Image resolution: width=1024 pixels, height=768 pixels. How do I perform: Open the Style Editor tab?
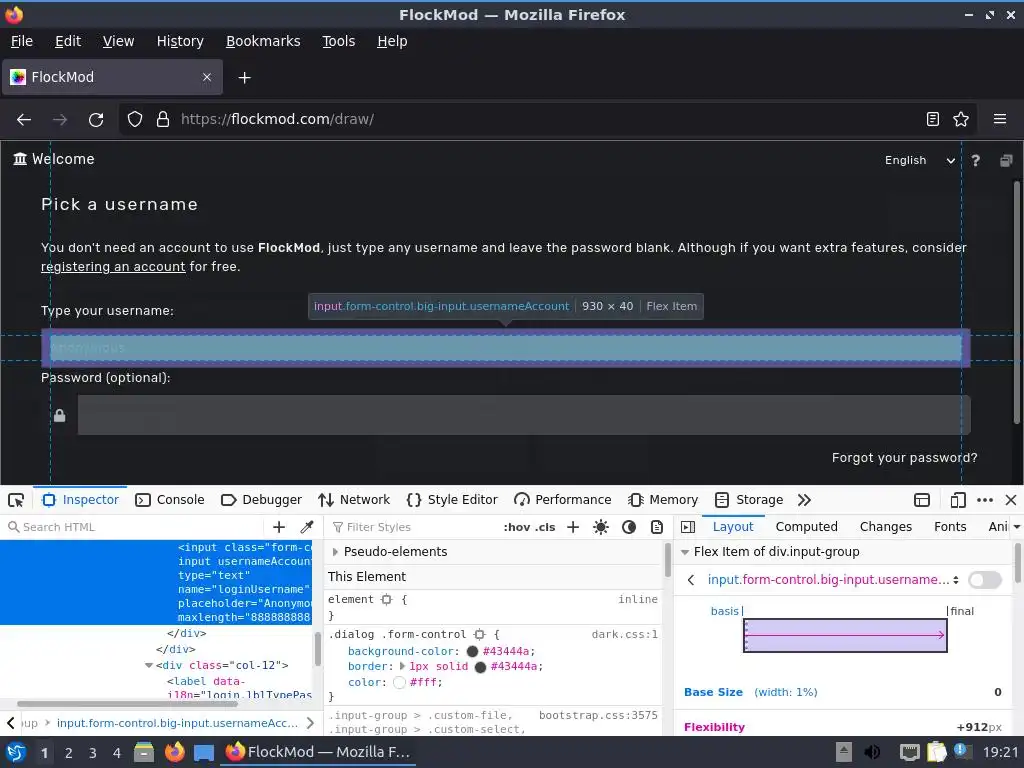pyautogui.click(x=452, y=500)
